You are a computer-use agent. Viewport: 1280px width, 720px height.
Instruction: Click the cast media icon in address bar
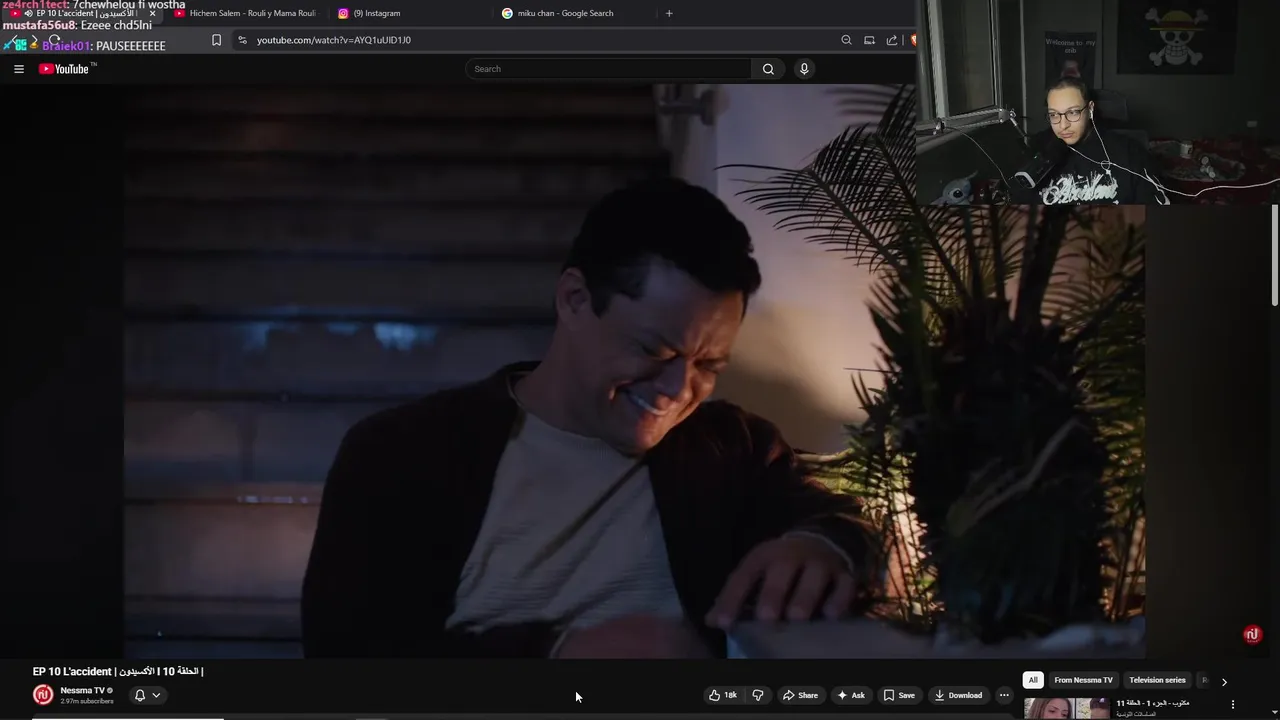point(869,40)
